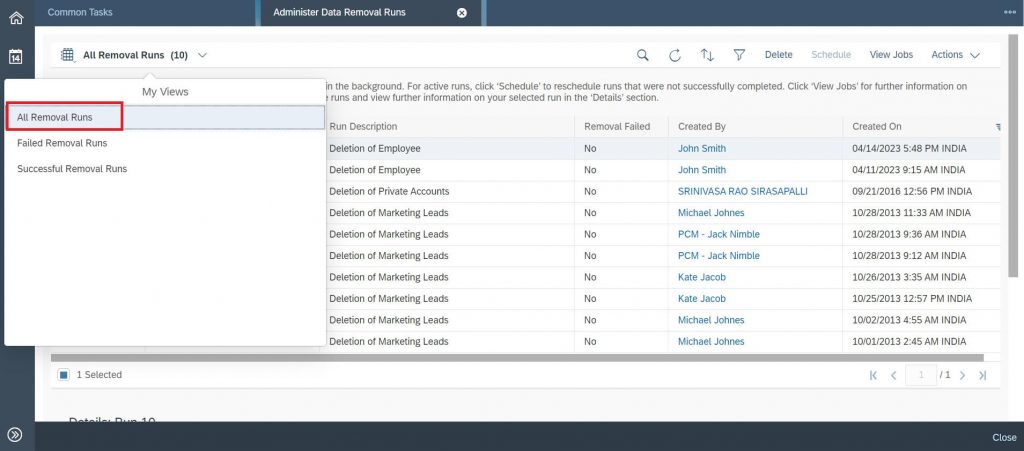
Task: Click the View Jobs button
Action: pos(891,55)
